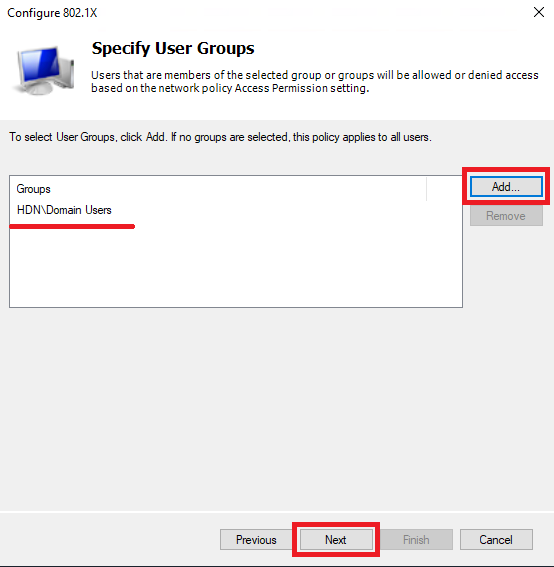Viewport: 554px width, 567px height.
Task: Click the blank header column right of Groups
Action: tap(444, 189)
